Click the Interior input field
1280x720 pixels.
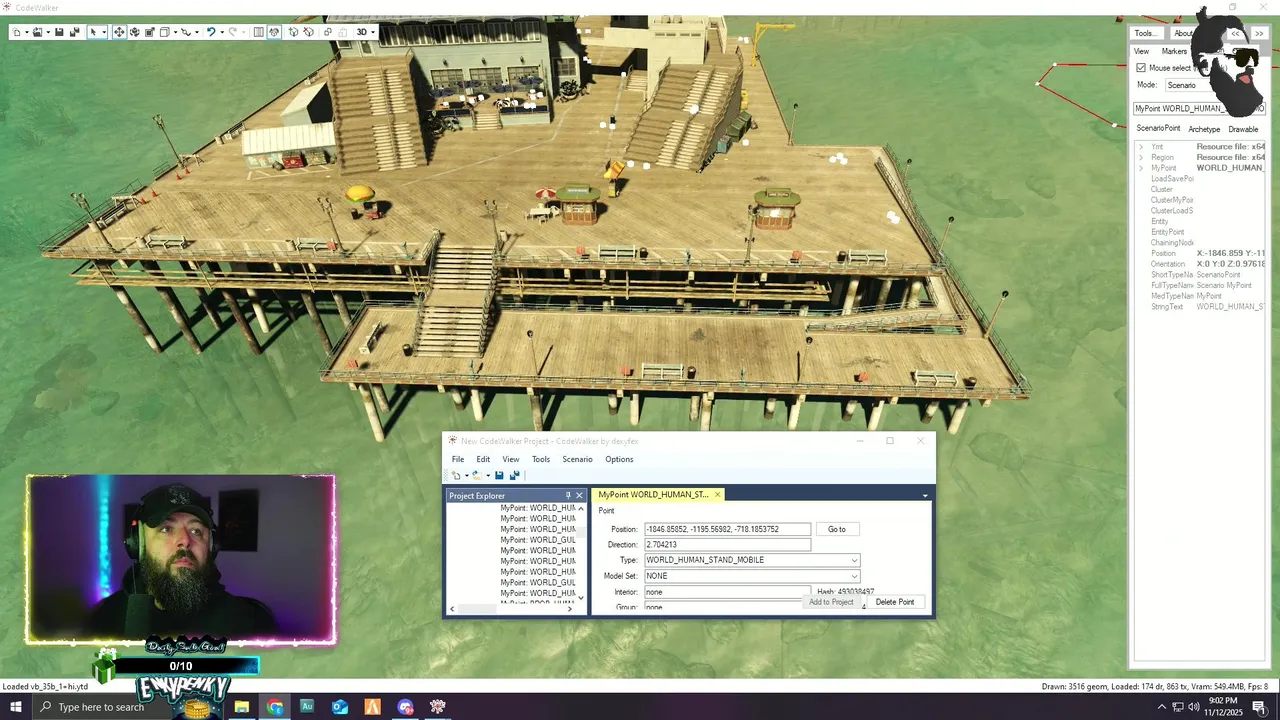click(727, 592)
